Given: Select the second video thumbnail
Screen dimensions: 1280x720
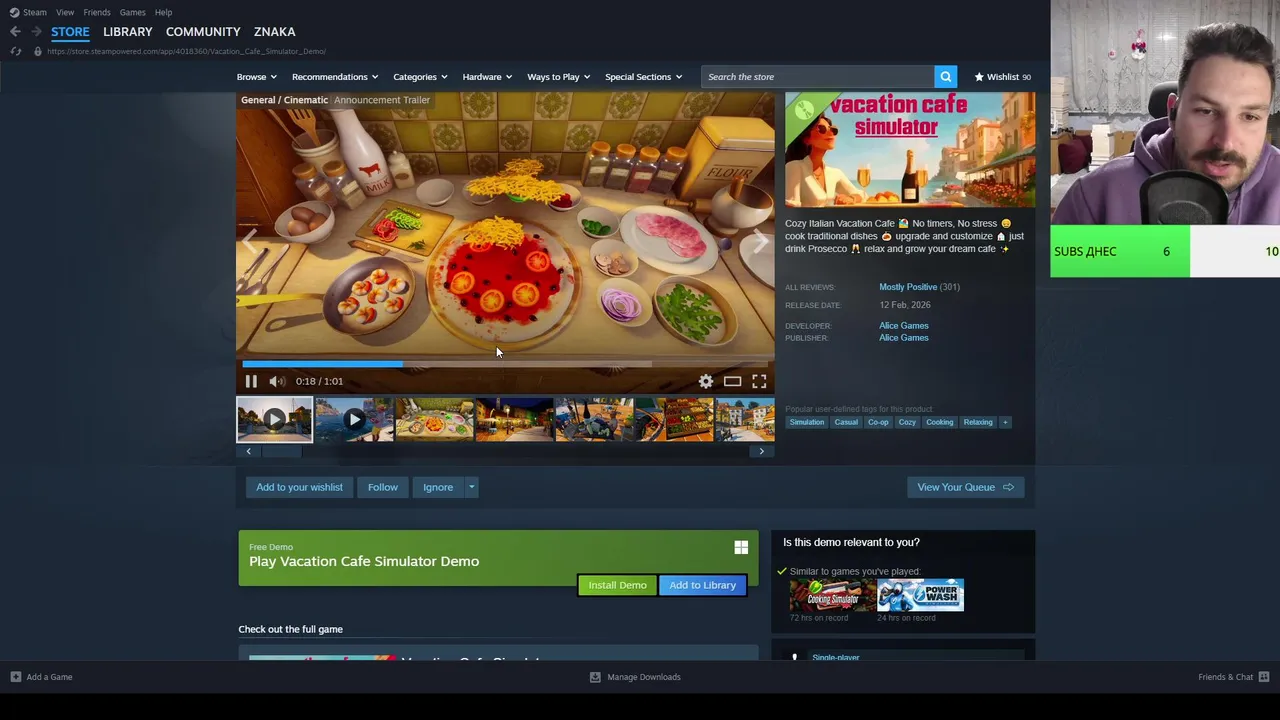Looking at the screenshot, I should [354, 420].
